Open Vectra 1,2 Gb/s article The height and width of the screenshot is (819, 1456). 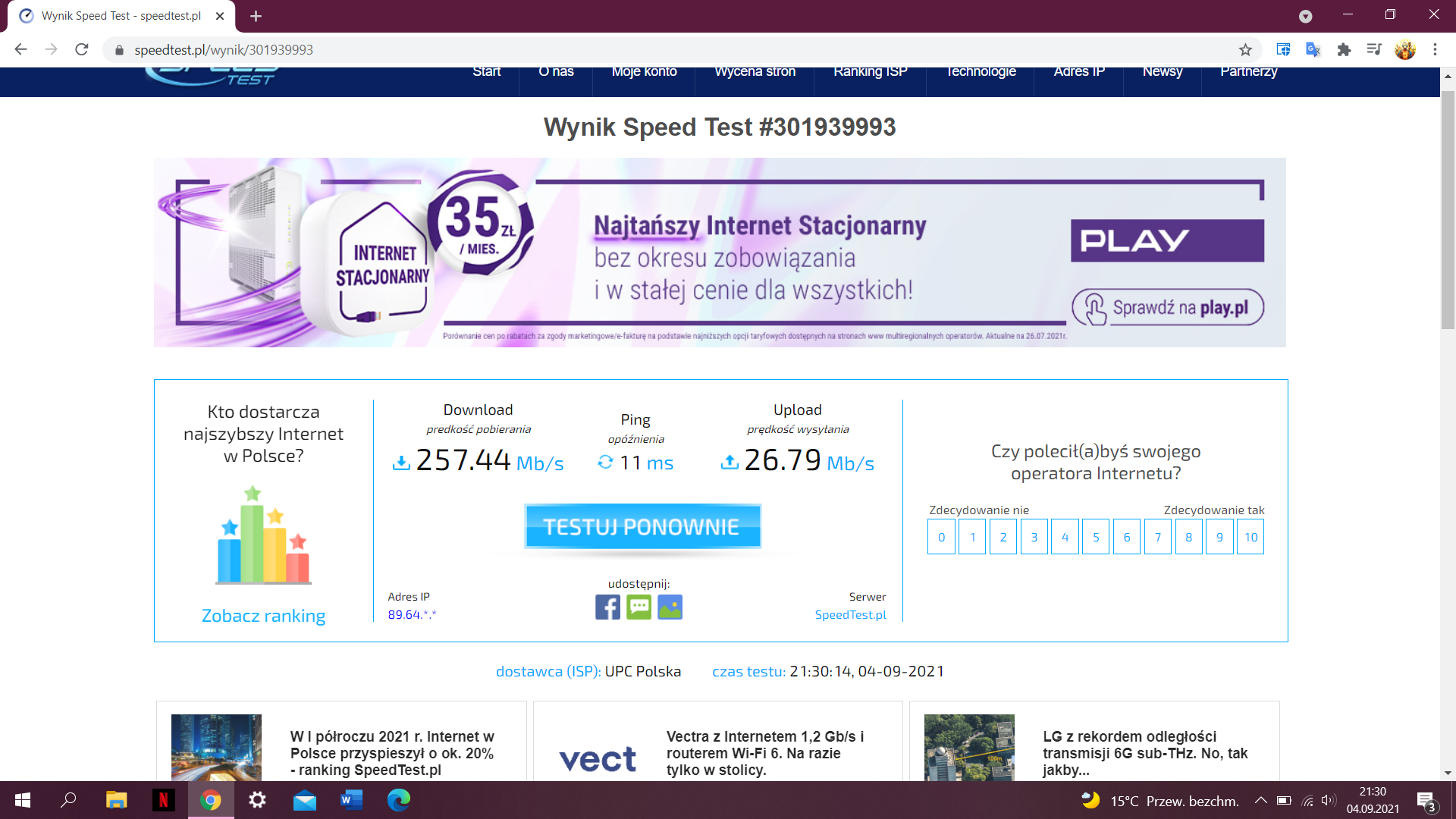click(x=765, y=753)
